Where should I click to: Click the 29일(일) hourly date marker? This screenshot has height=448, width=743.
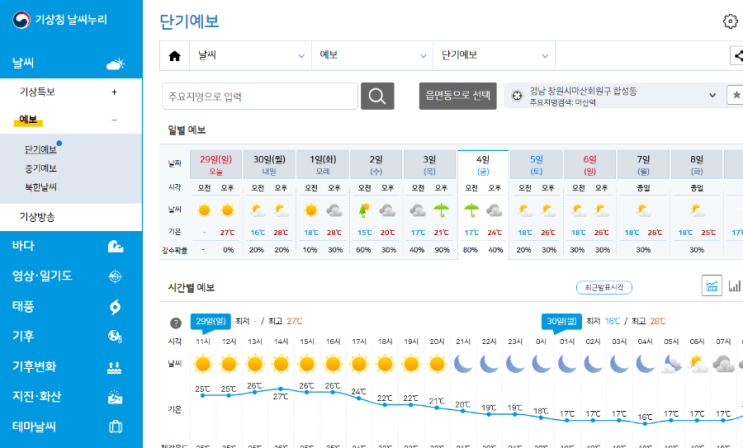pos(211,321)
